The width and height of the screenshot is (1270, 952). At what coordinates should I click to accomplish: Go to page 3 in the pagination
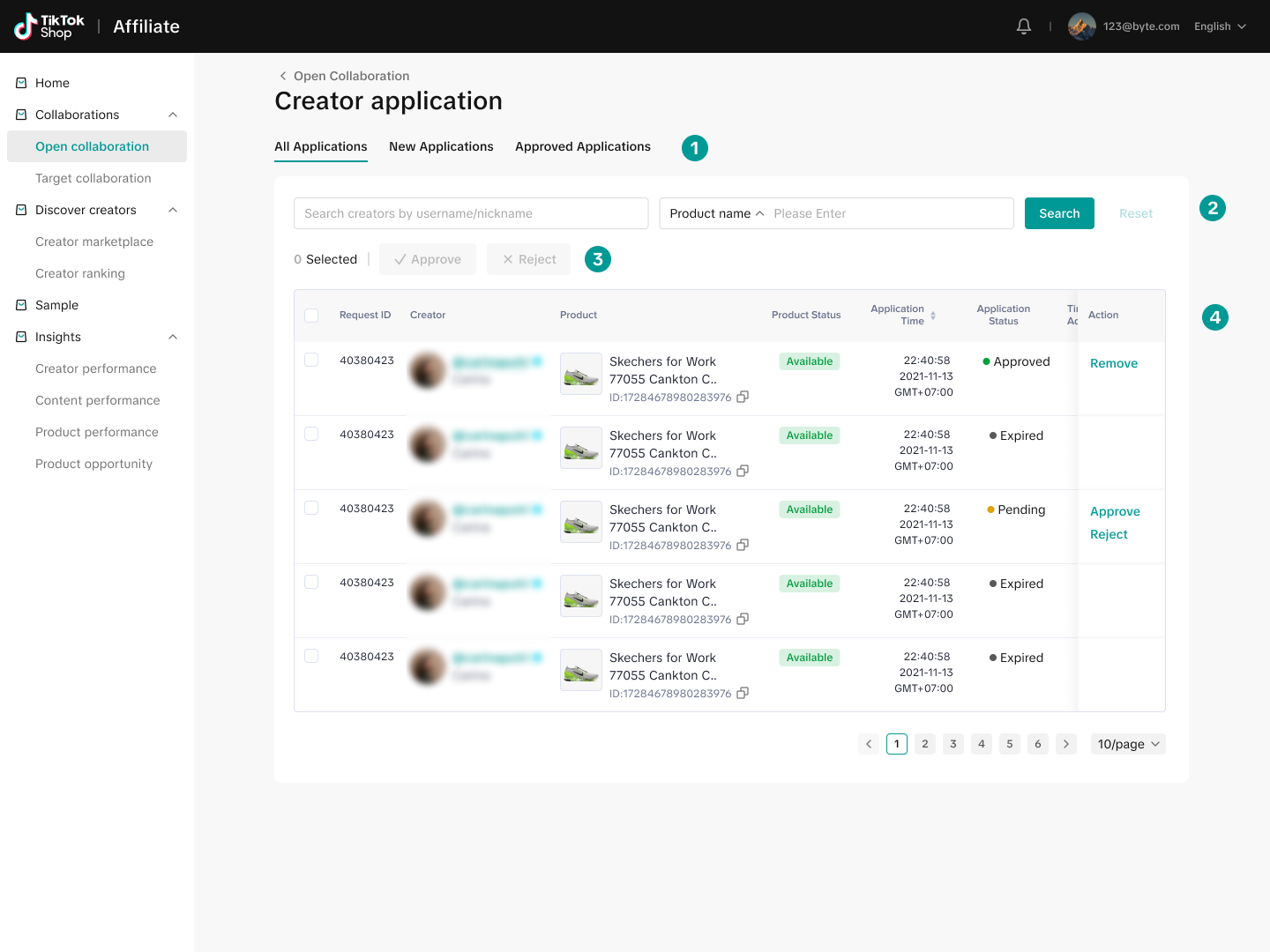(x=953, y=744)
